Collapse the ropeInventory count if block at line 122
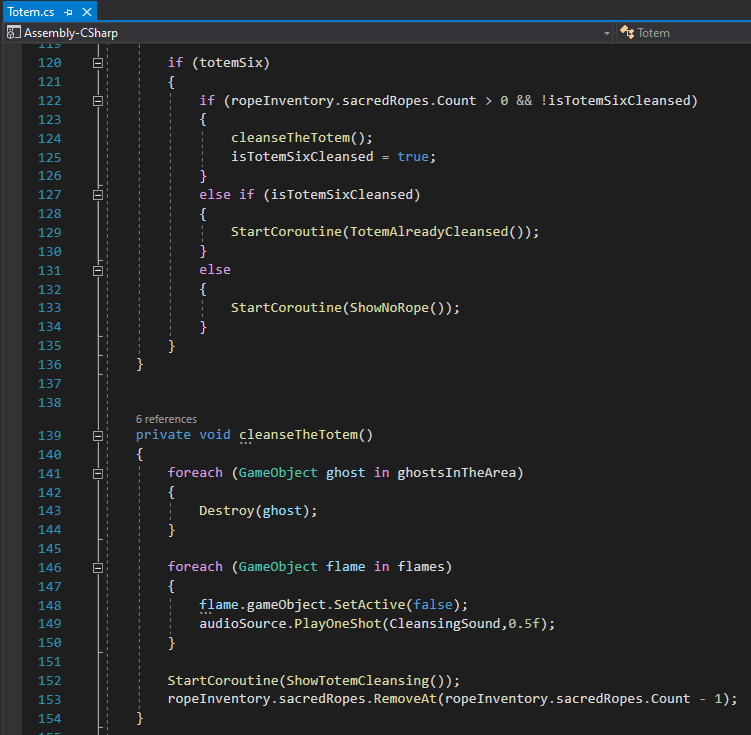The image size is (751, 735). (x=98, y=101)
